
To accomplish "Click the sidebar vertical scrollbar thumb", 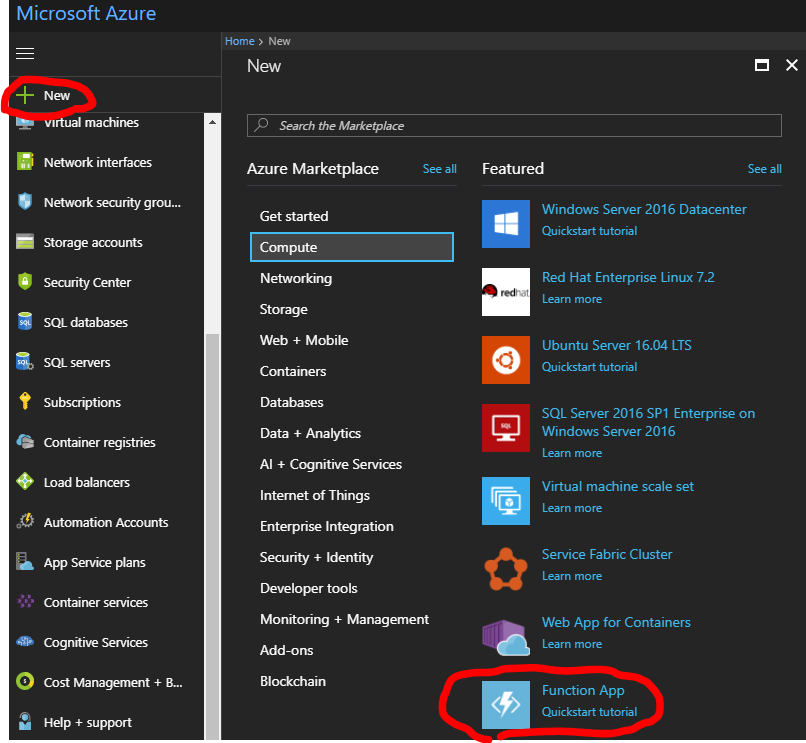I will pyautogui.click(x=212, y=536).
